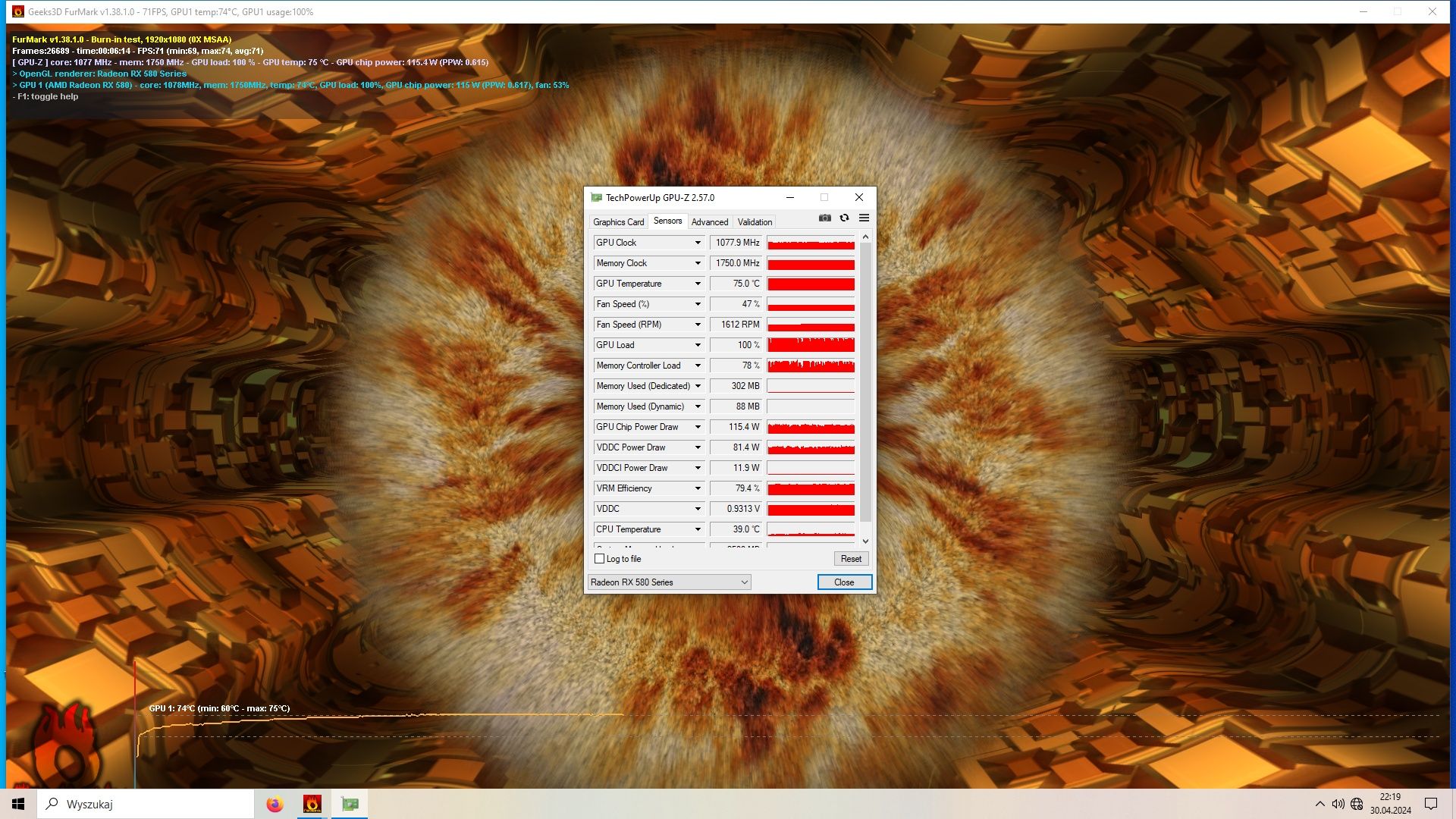This screenshot has width=1456, height=819.
Task: Click the GPU-Z camera/screenshot icon
Action: click(824, 218)
